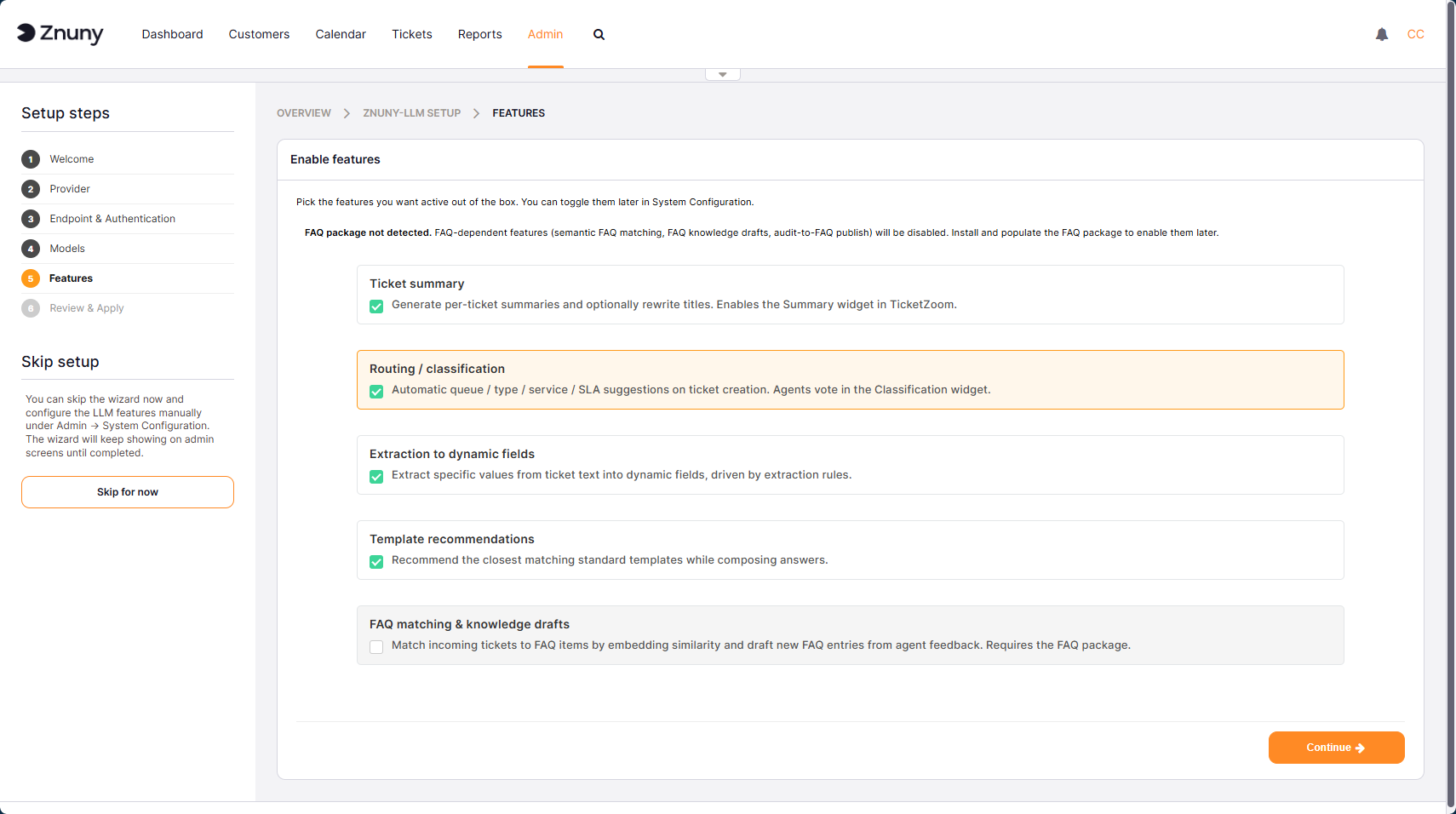Click the Routing / classification title
The height and width of the screenshot is (814, 1456).
tap(438, 369)
